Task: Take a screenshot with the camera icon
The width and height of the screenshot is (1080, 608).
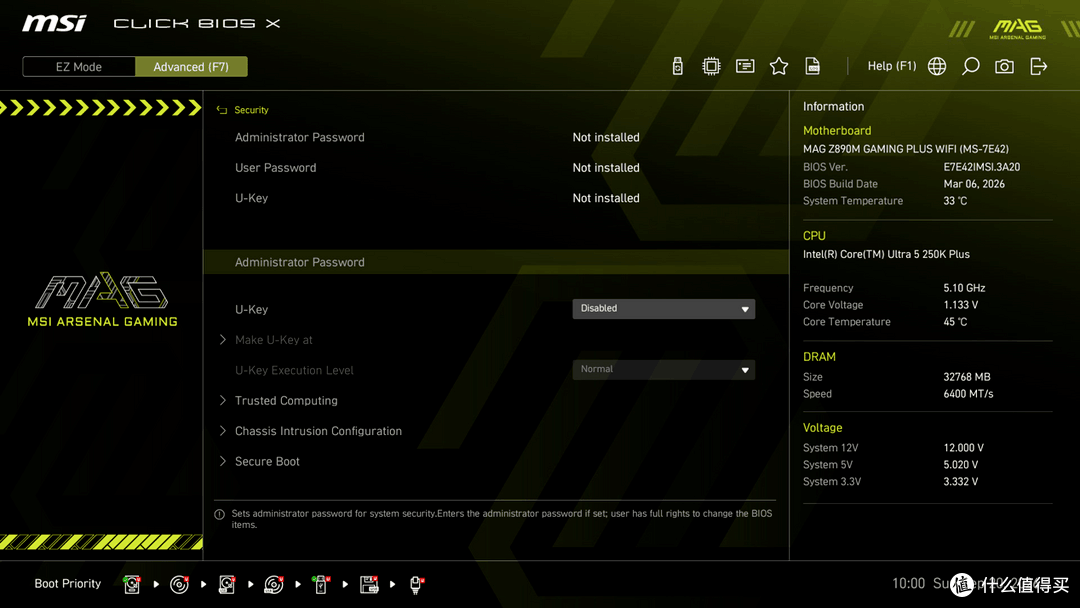Action: [x=1004, y=66]
